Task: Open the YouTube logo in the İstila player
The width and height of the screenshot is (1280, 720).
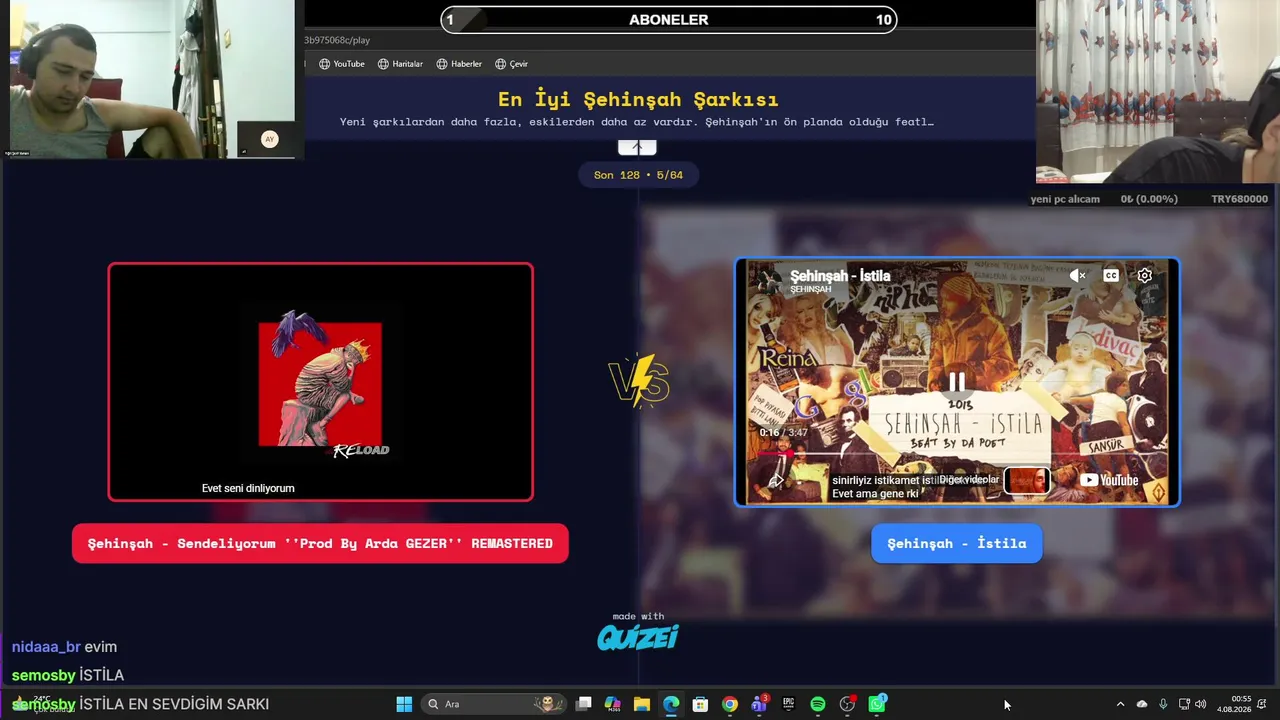Action: [1109, 480]
